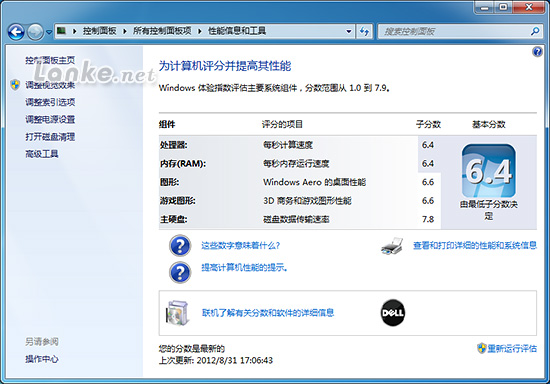Click the 磁盘数据传输速率 description

(296, 219)
